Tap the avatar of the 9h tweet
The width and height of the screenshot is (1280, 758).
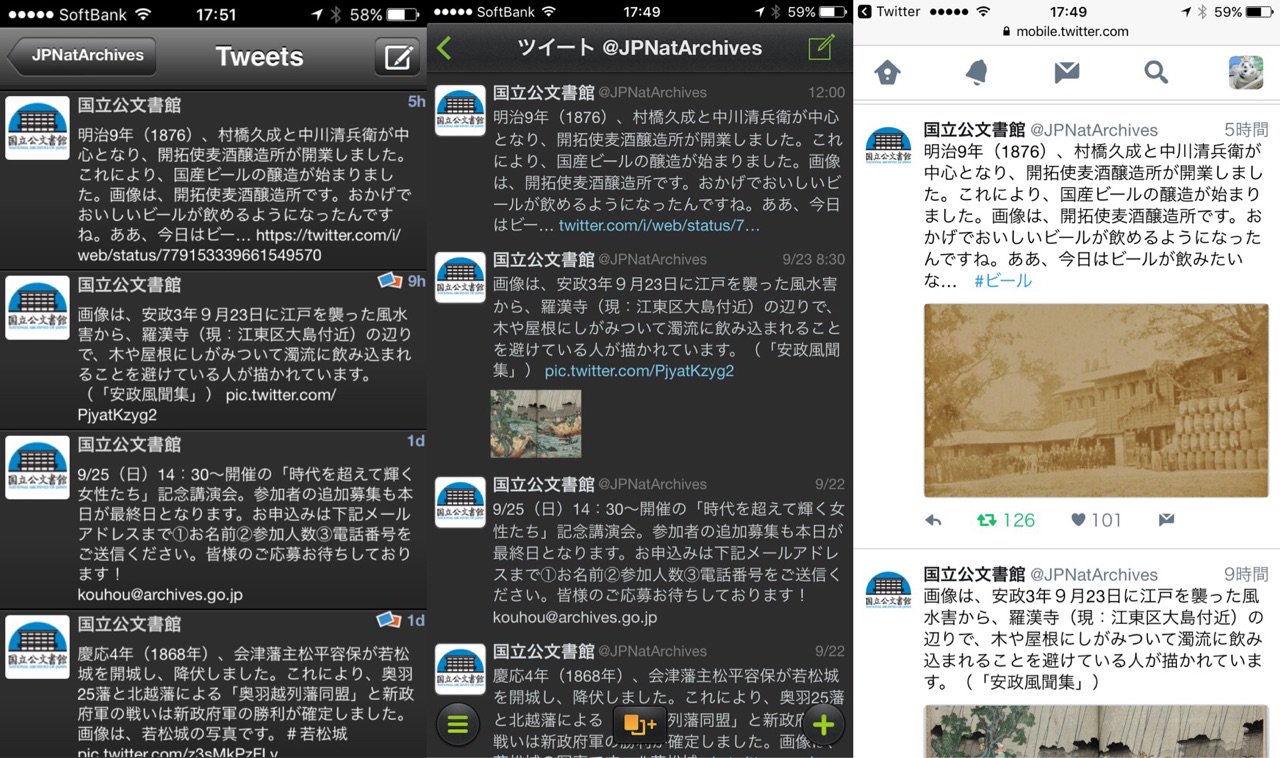click(37, 308)
